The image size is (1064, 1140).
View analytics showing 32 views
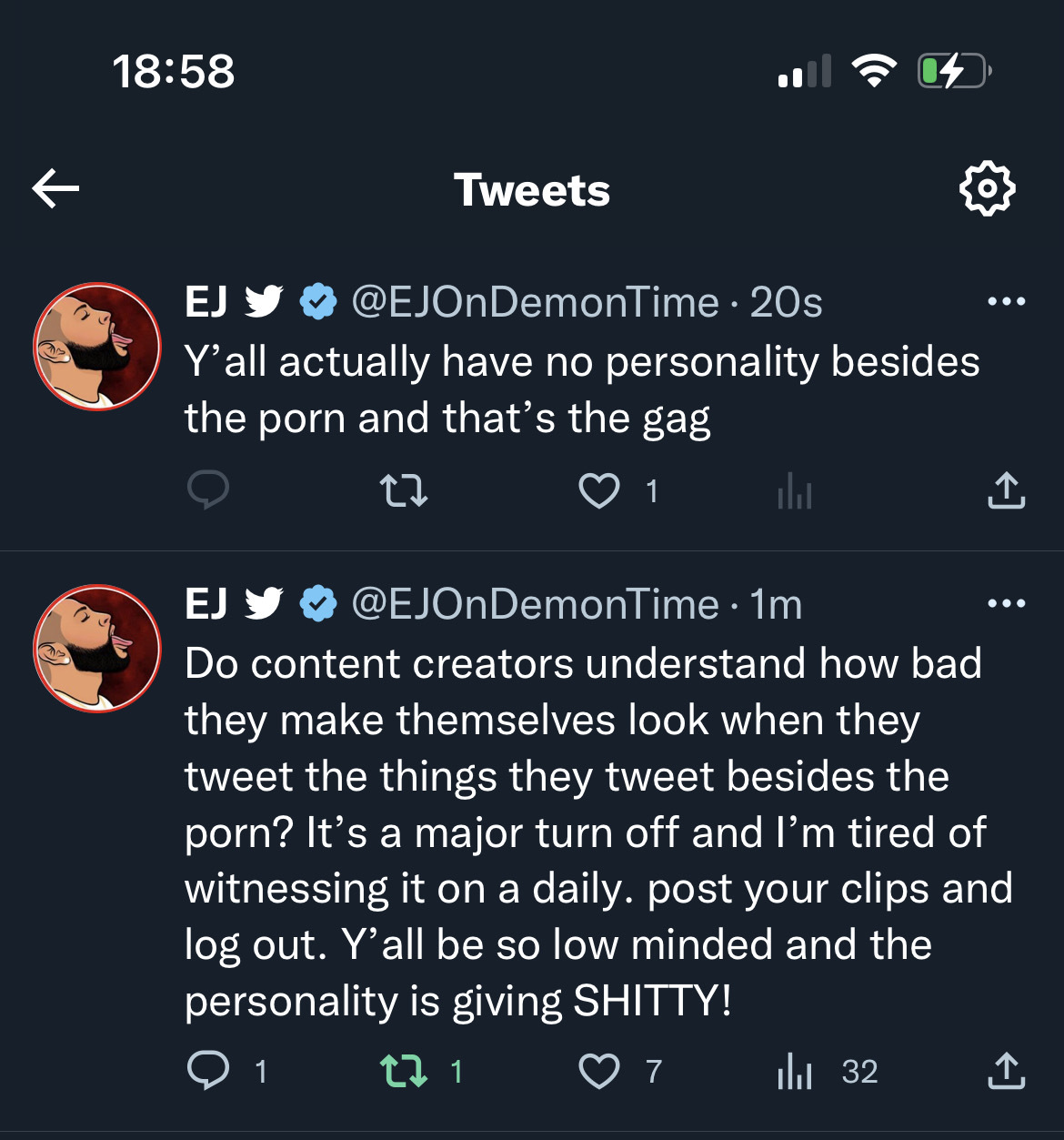[794, 1071]
